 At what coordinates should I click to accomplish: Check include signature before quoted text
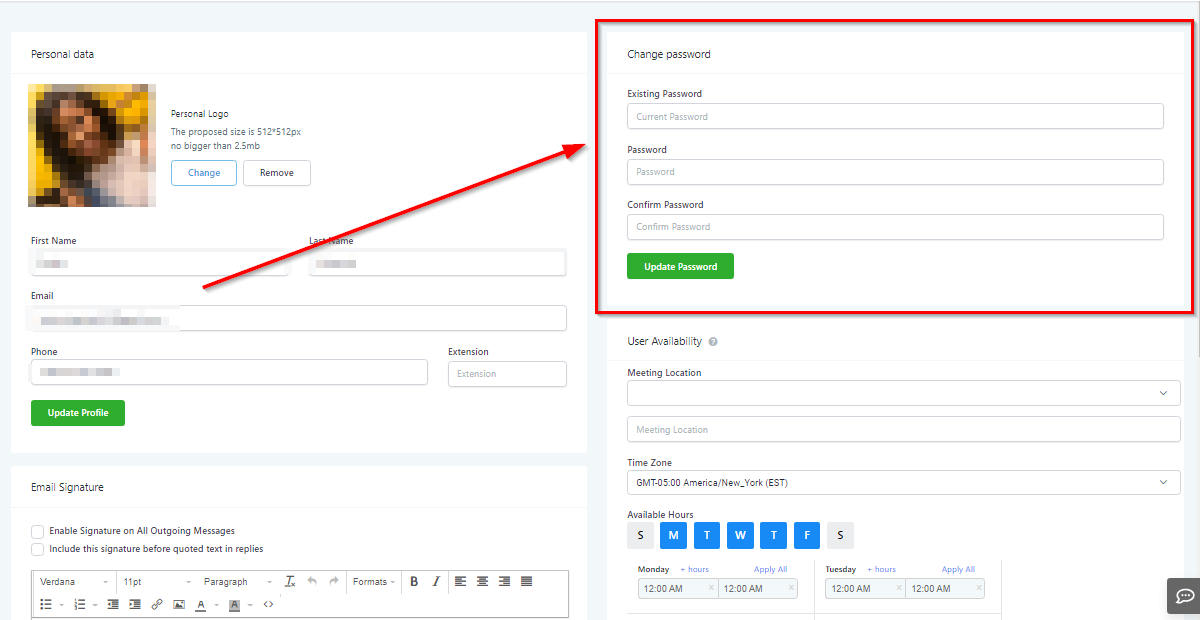pos(38,549)
